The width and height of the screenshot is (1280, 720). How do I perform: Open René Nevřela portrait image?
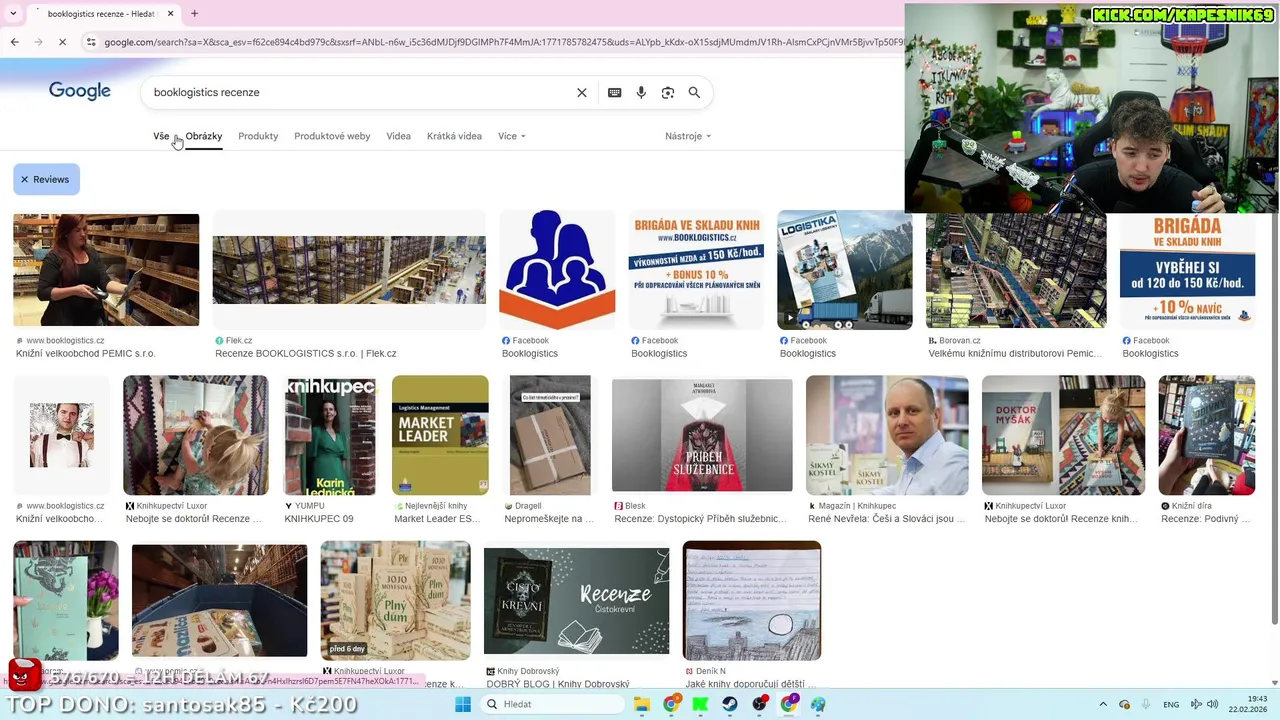click(887, 436)
